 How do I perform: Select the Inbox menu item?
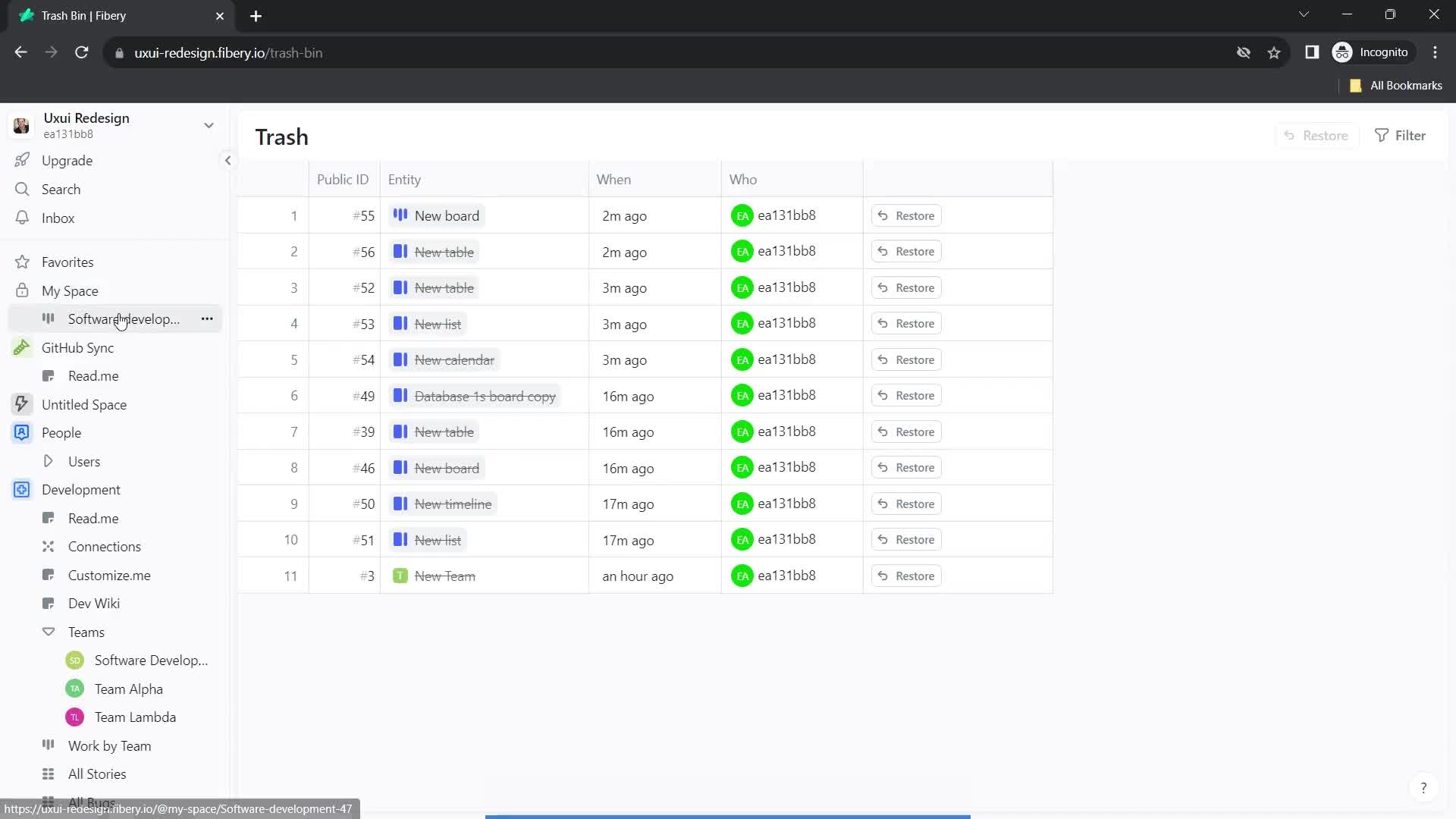tap(58, 218)
